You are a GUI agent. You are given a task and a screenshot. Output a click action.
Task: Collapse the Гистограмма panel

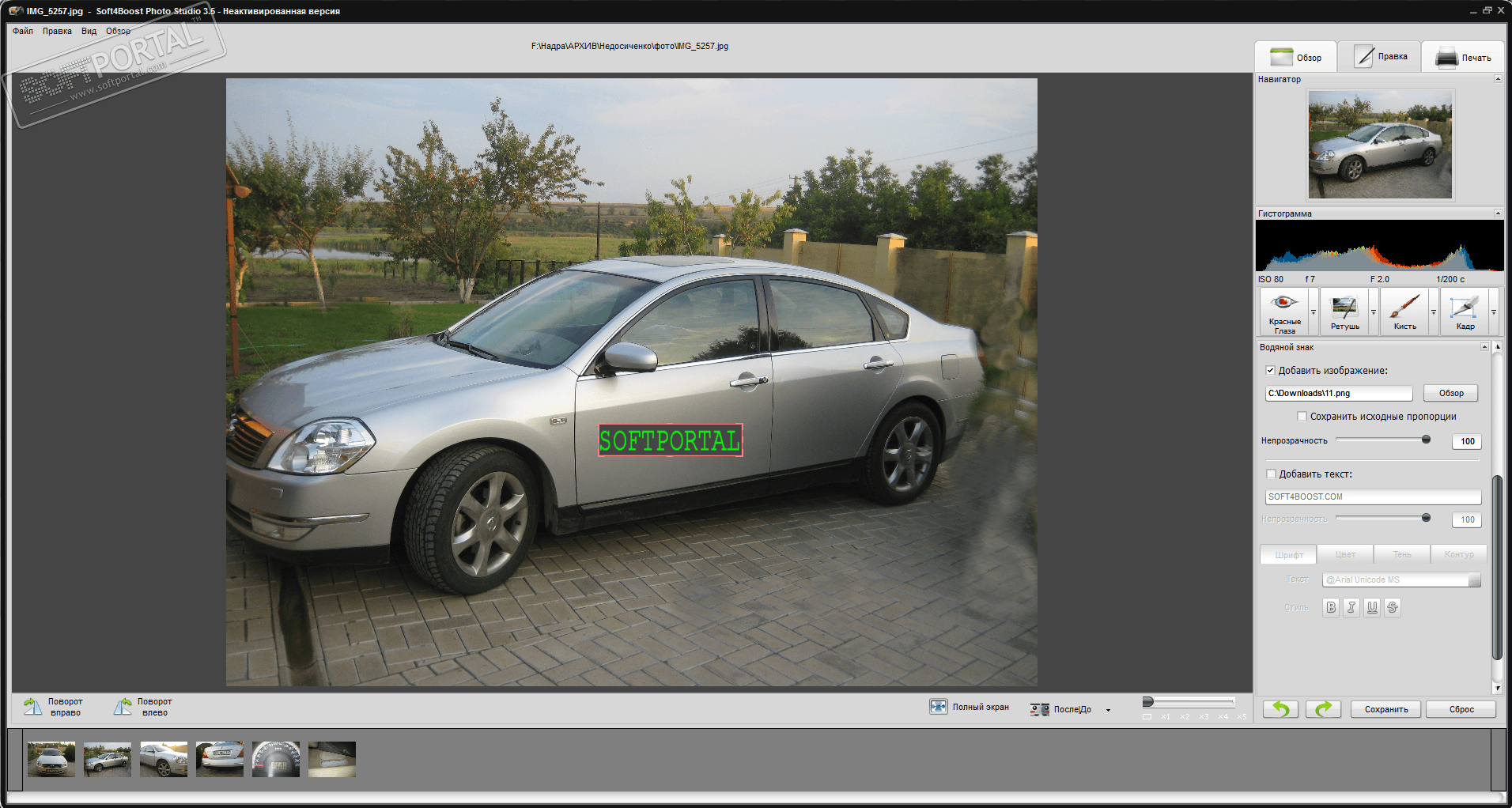coord(1498,213)
